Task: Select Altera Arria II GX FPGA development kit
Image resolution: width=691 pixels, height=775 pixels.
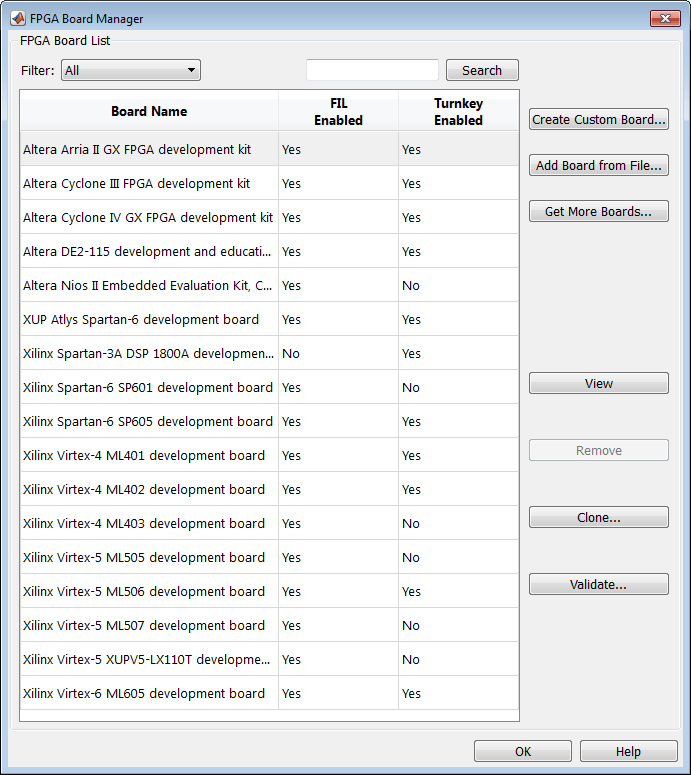Action: (x=269, y=149)
